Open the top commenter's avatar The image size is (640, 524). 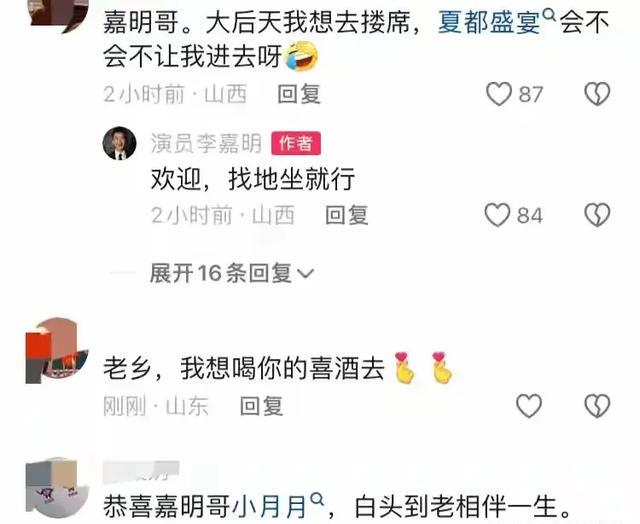pos(59,16)
